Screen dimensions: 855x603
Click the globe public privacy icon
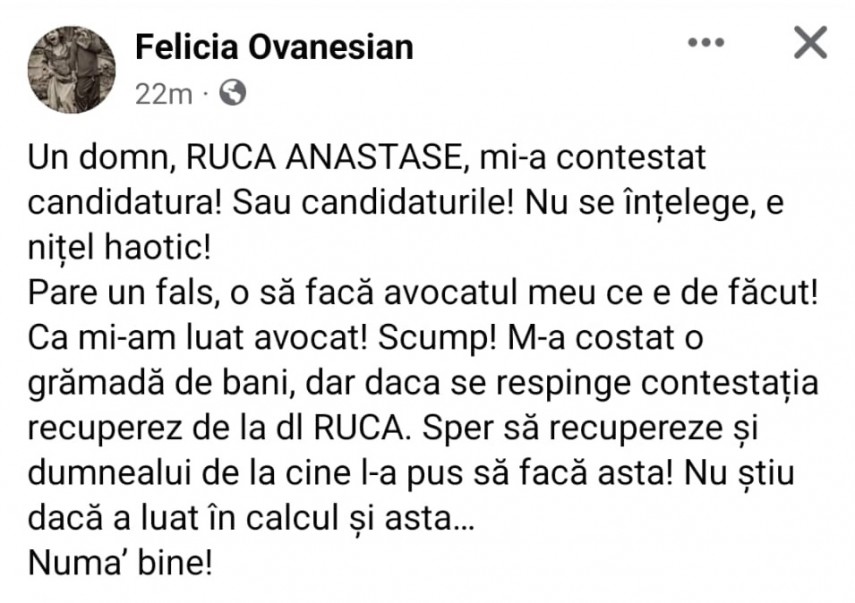click(x=231, y=94)
